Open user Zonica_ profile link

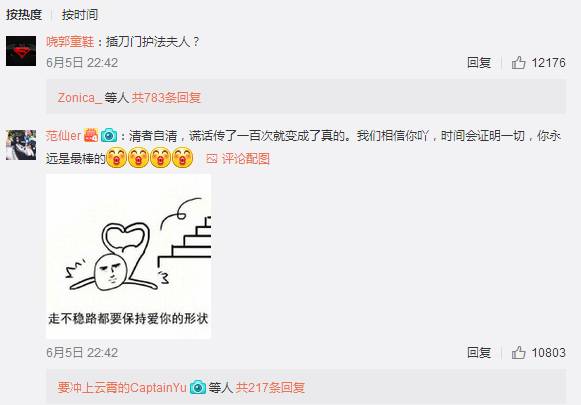click(x=80, y=98)
